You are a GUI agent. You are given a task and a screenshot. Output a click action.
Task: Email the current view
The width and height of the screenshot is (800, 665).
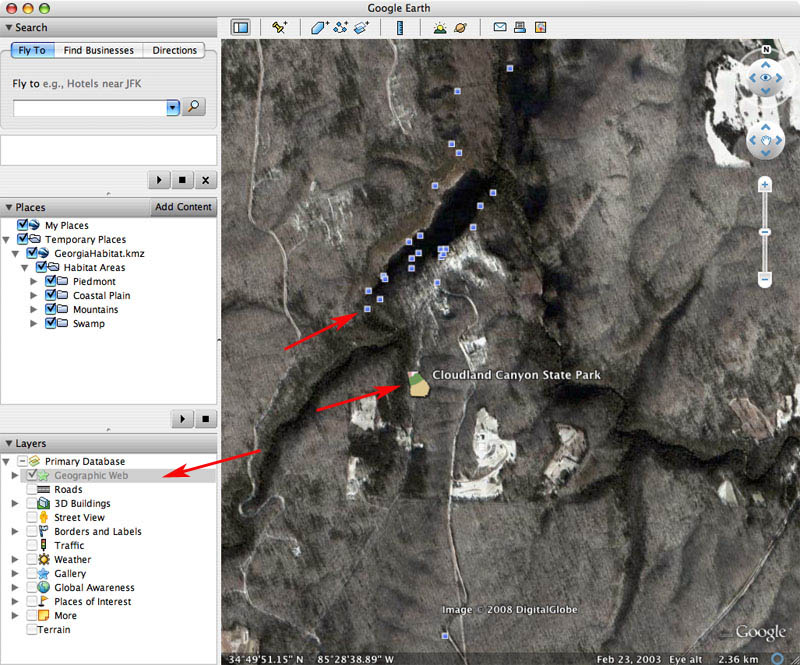(x=500, y=27)
